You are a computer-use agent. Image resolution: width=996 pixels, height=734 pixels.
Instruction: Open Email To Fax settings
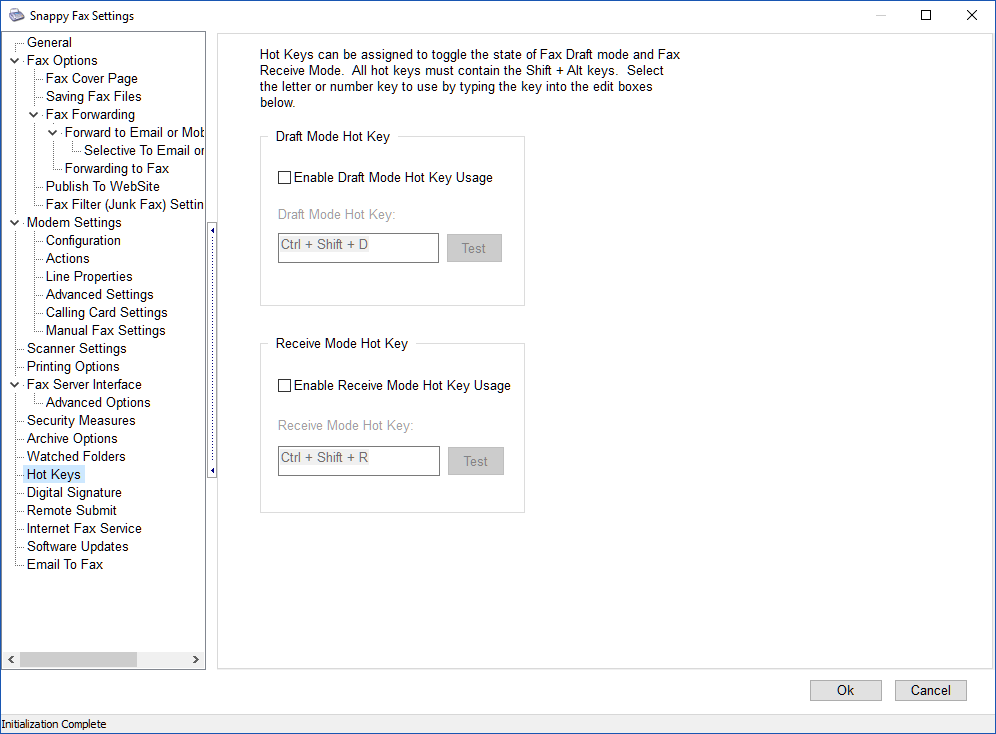coord(65,565)
